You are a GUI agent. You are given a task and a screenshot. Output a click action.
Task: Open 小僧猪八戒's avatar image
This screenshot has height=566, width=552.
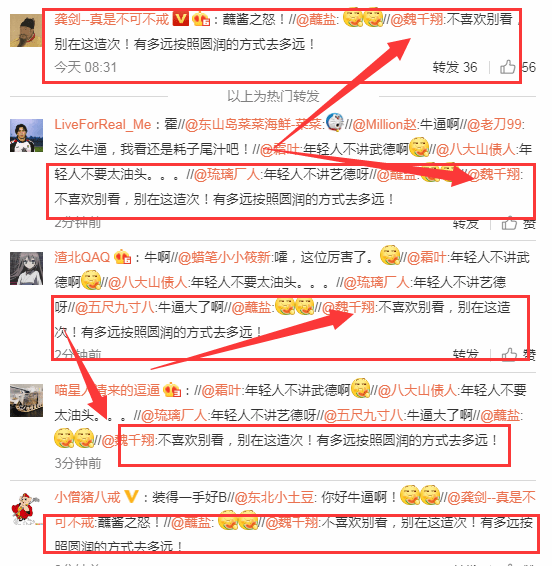pos(26,509)
